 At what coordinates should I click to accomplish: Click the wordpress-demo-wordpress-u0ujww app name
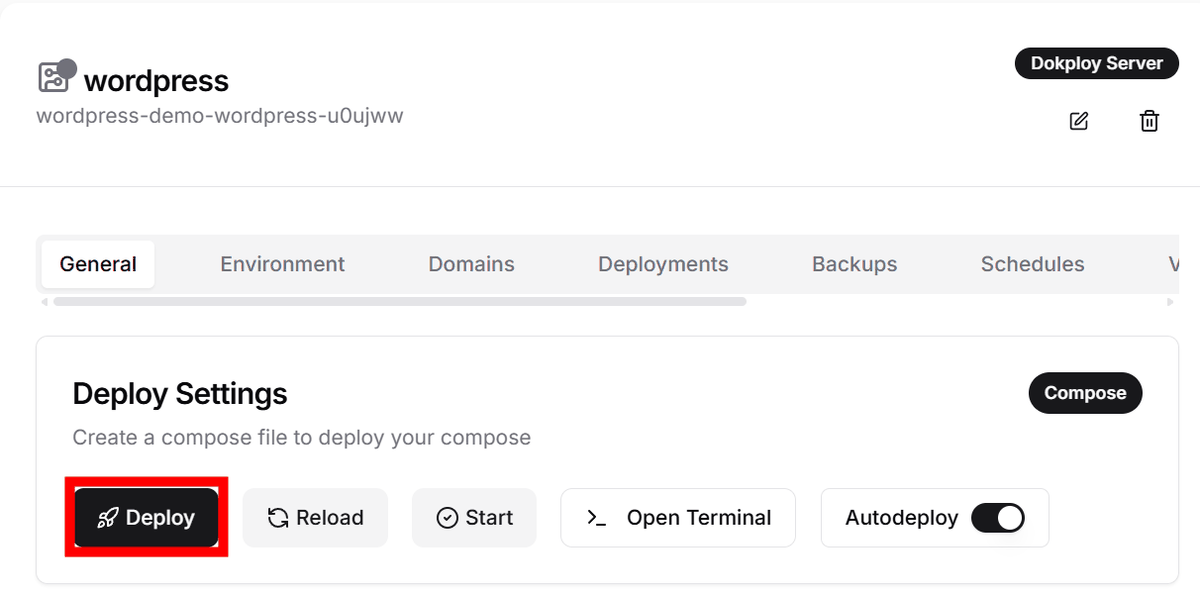pyautogui.click(x=220, y=115)
